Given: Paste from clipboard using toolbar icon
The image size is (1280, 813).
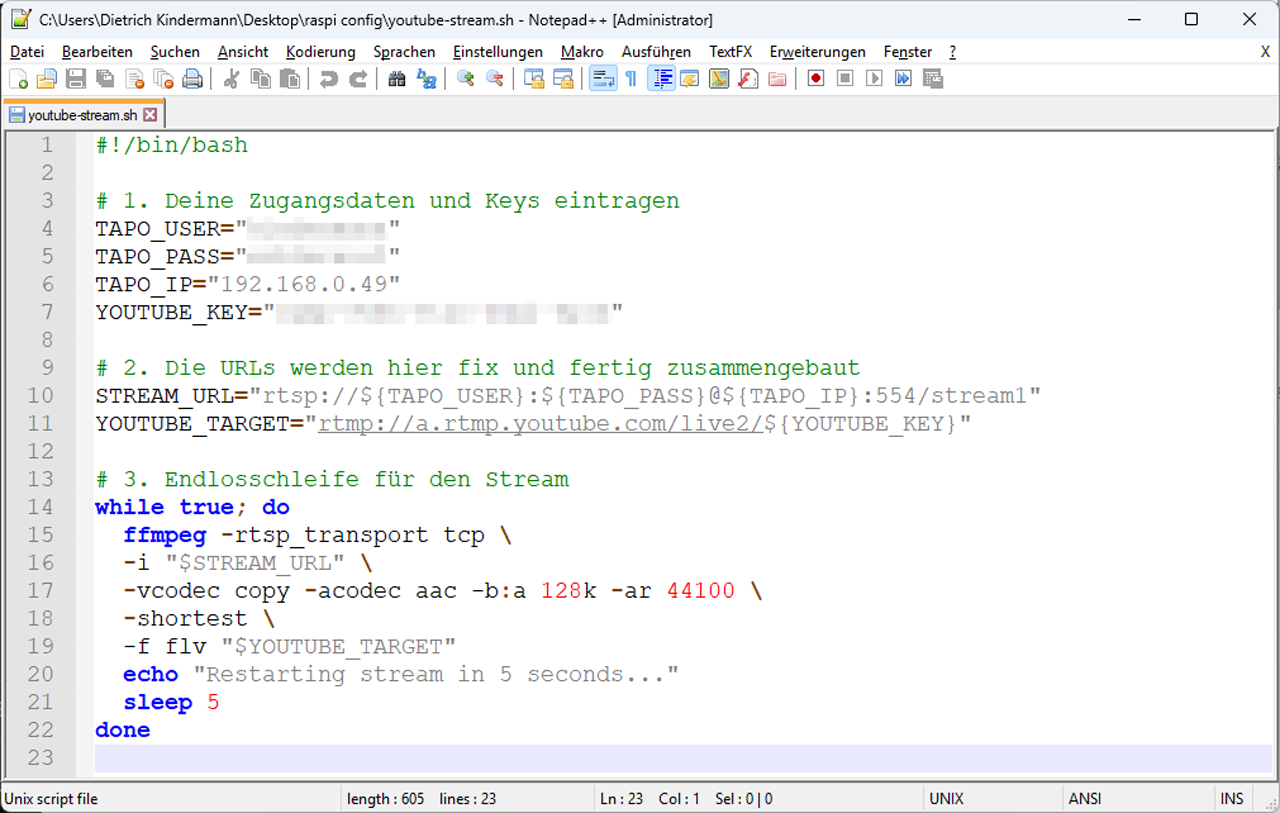Looking at the screenshot, I should [289, 79].
